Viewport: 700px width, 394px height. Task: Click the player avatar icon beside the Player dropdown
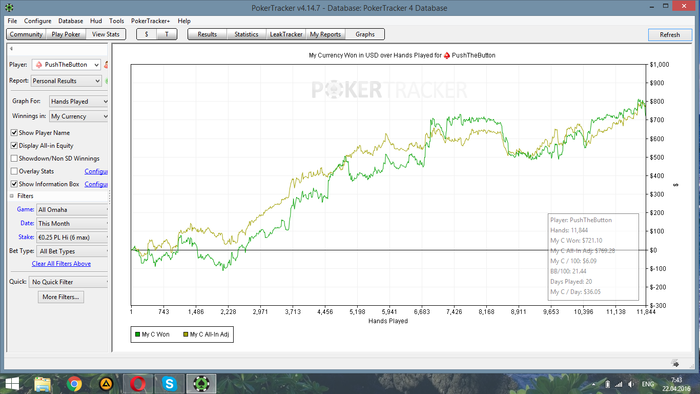[106, 65]
